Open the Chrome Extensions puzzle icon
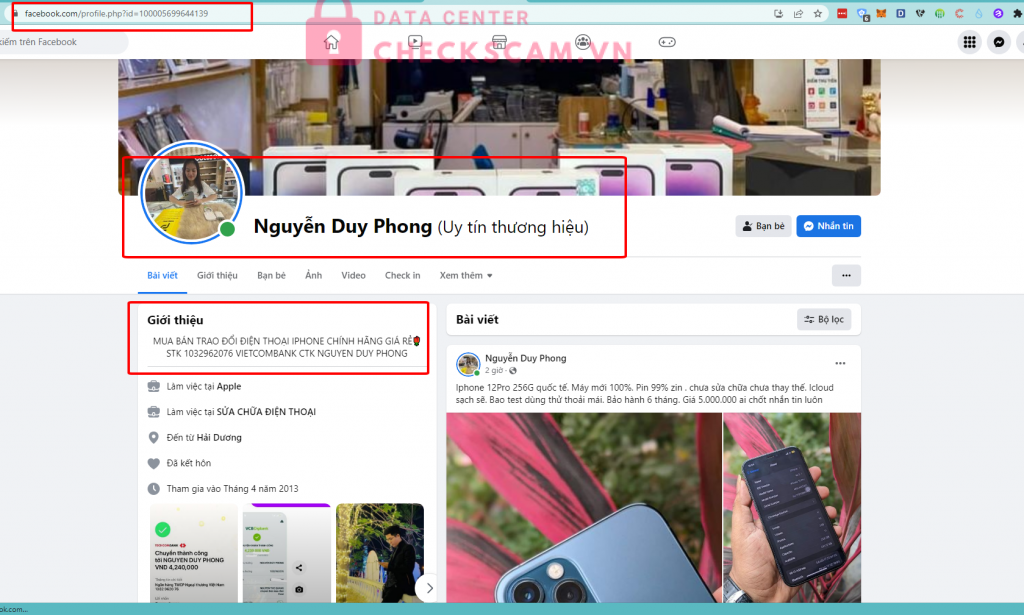Screen dimensions: 1024x615 (x=1017, y=14)
